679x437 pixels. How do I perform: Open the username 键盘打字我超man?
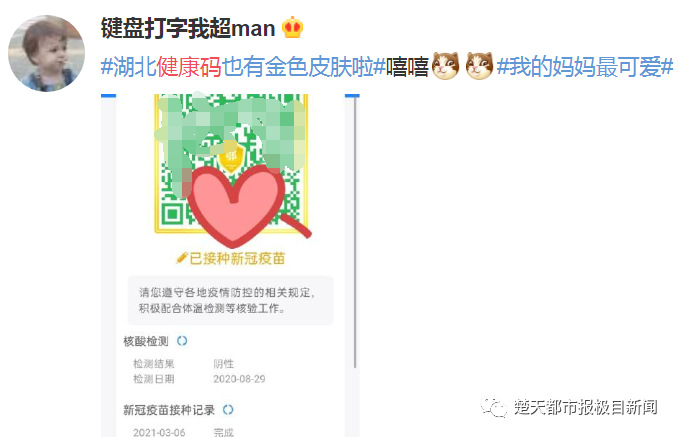[188, 28]
